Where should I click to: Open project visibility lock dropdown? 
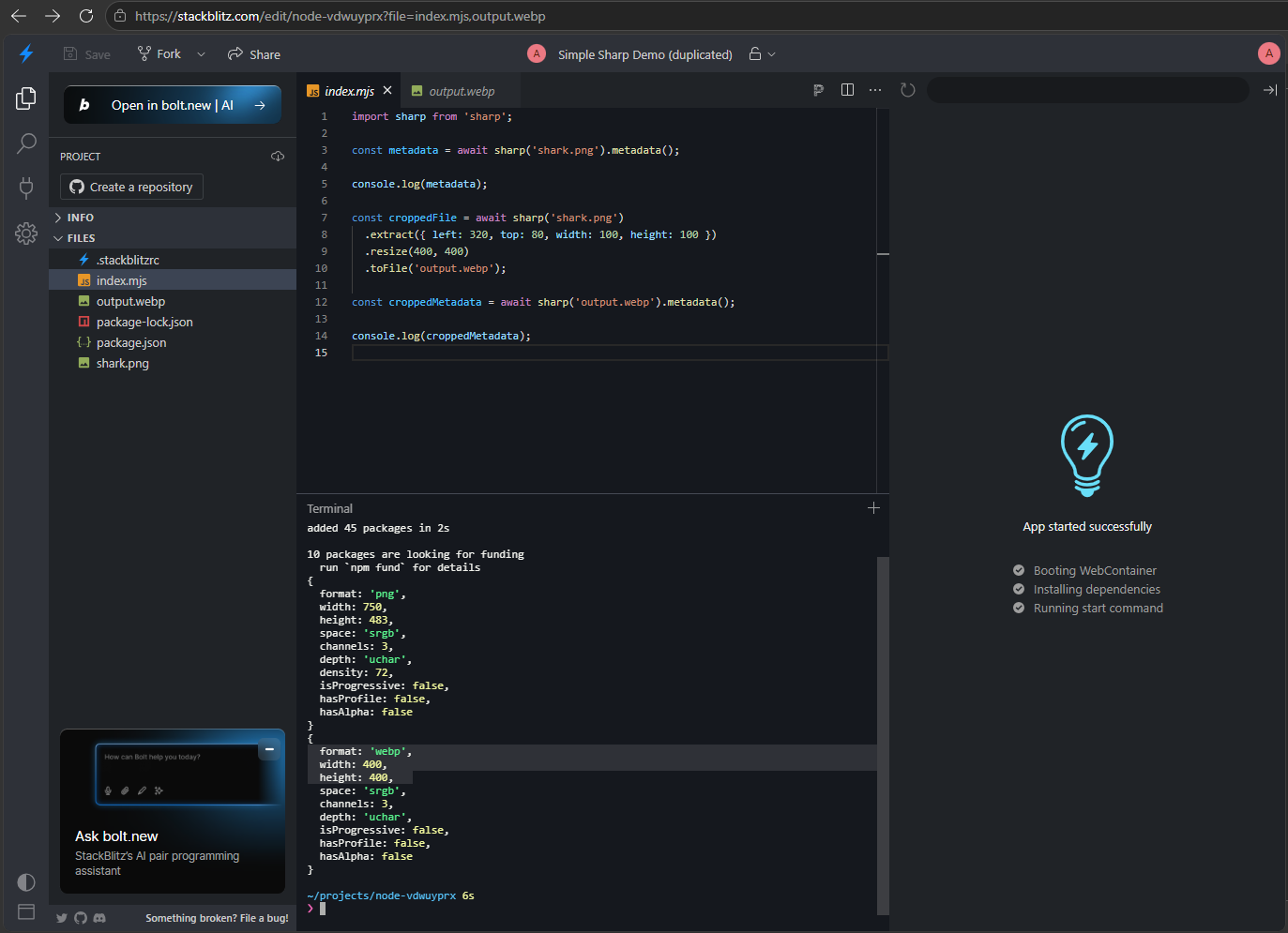coord(762,54)
